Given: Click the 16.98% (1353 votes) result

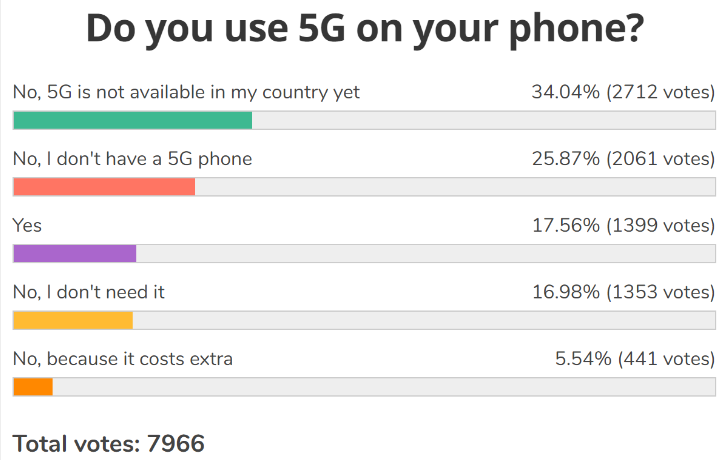Looking at the screenshot, I should [622, 292].
